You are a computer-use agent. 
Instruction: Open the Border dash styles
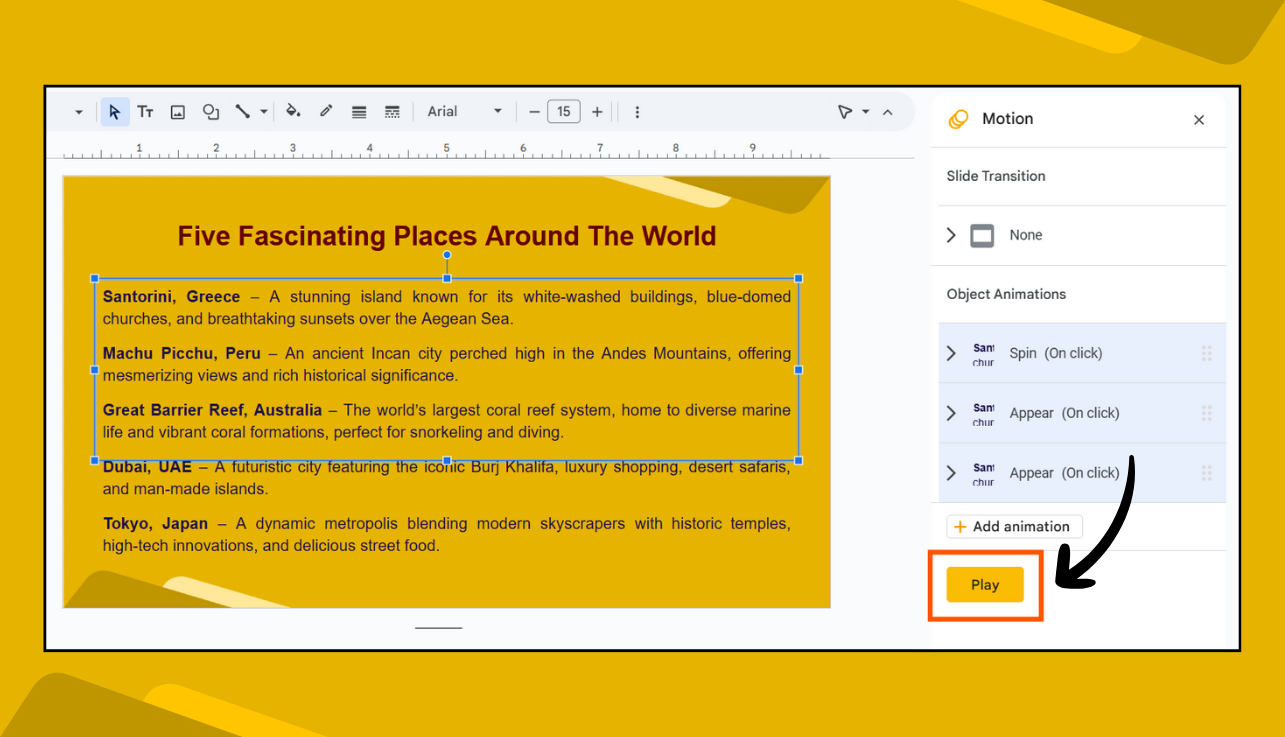click(392, 111)
